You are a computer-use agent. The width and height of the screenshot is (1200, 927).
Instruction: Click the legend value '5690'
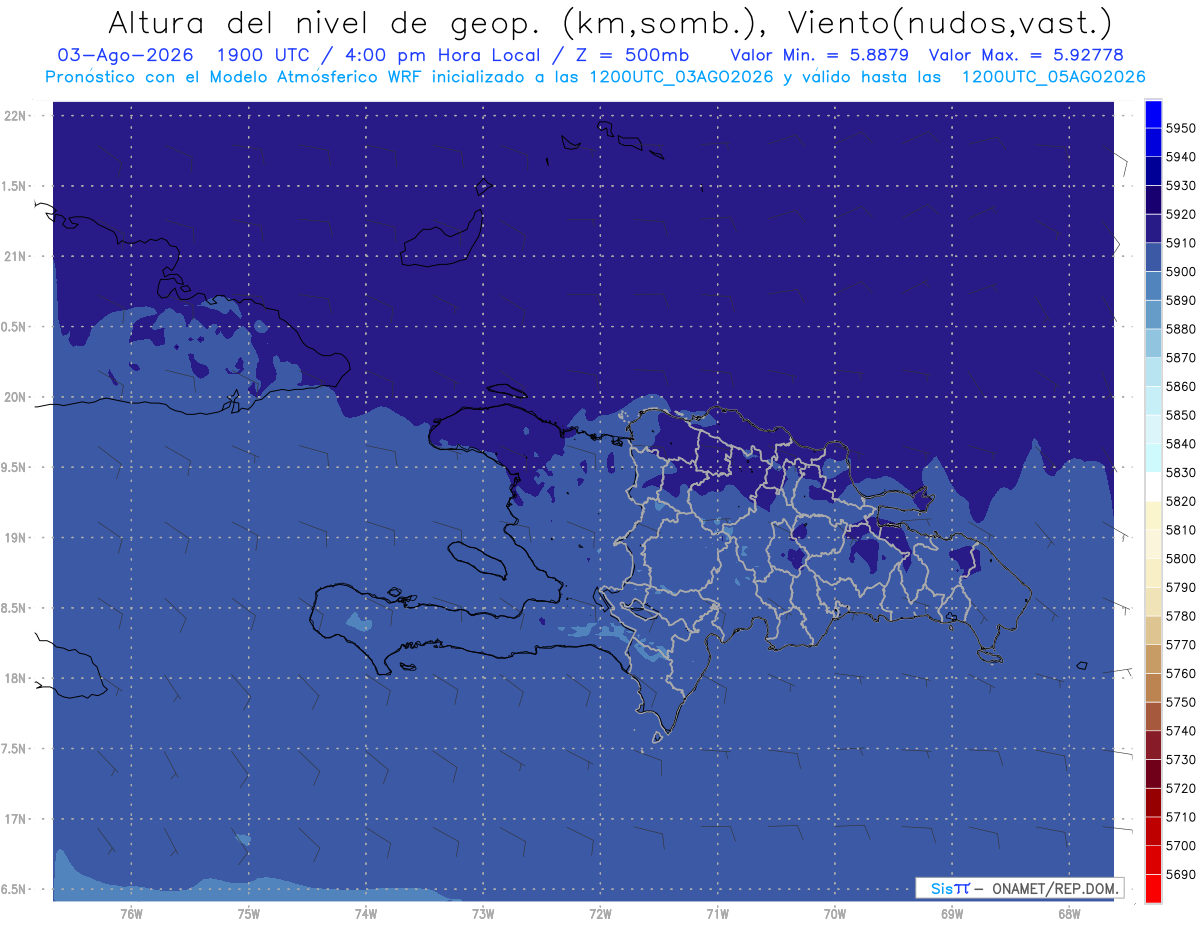point(1180,874)
